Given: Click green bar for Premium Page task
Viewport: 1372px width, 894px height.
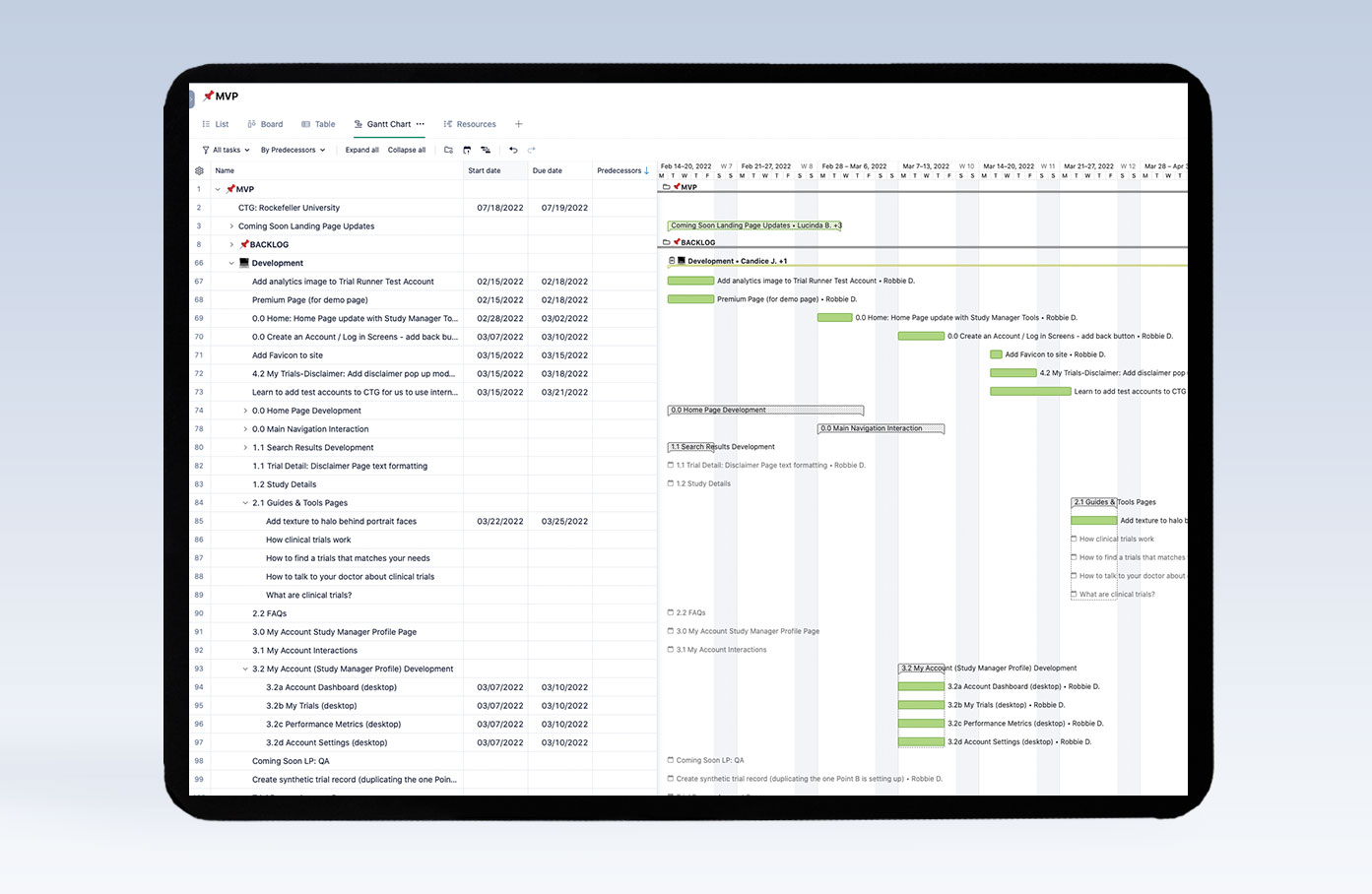Looking at the screenshot, I should click(x=690, y=299).
